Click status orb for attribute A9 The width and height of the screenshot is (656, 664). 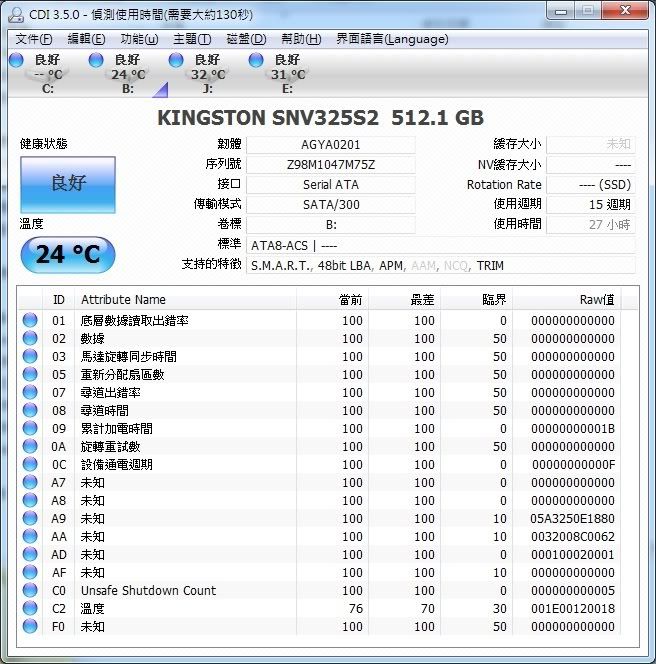(x=30, y=518)
